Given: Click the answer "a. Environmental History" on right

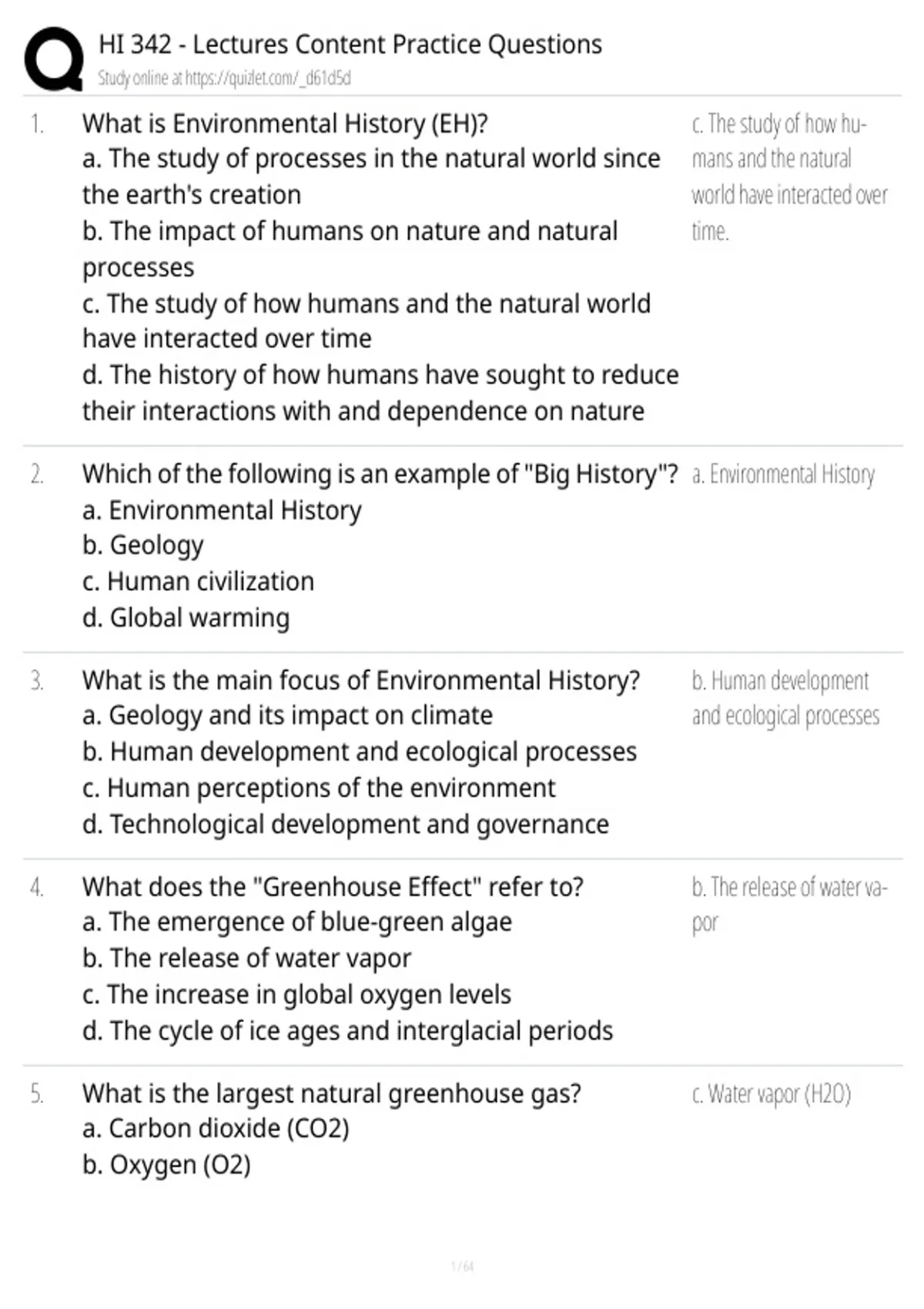Looking at the screenshot, I should coord(783,474).
